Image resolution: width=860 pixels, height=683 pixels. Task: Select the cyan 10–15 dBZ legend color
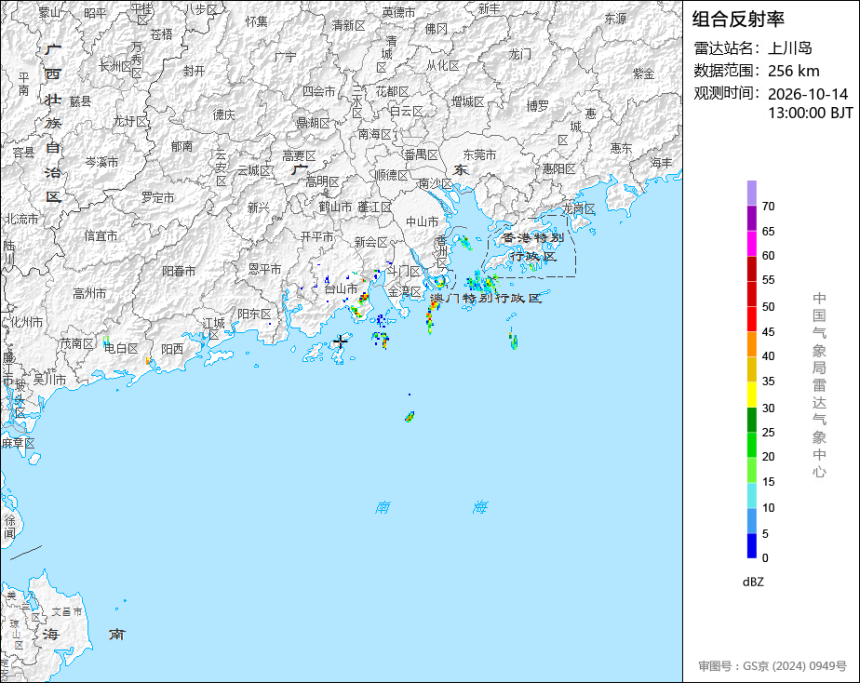tap(751, 495)
